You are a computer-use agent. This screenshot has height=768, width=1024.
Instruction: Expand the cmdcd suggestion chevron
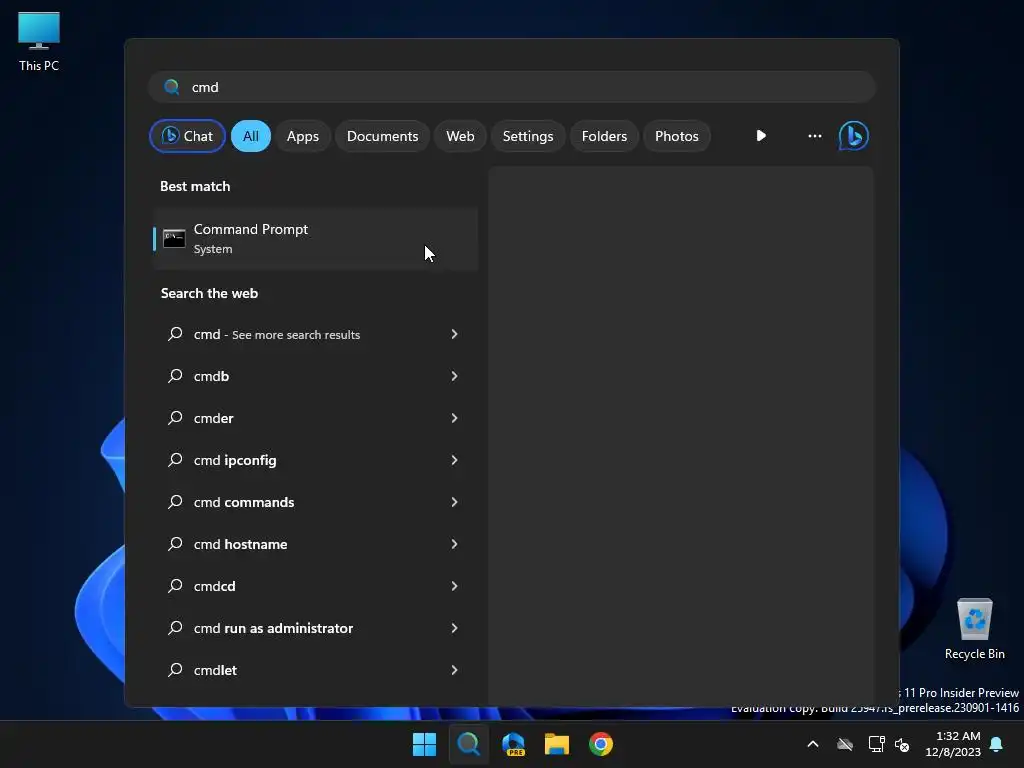click(x=455, y=586)
